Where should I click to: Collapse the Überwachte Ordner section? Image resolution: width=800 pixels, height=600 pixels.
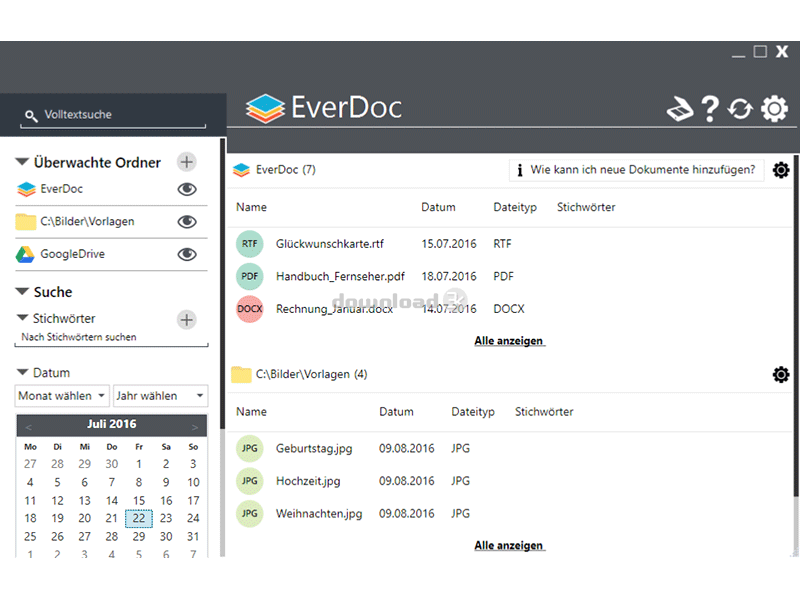point(22,162)
